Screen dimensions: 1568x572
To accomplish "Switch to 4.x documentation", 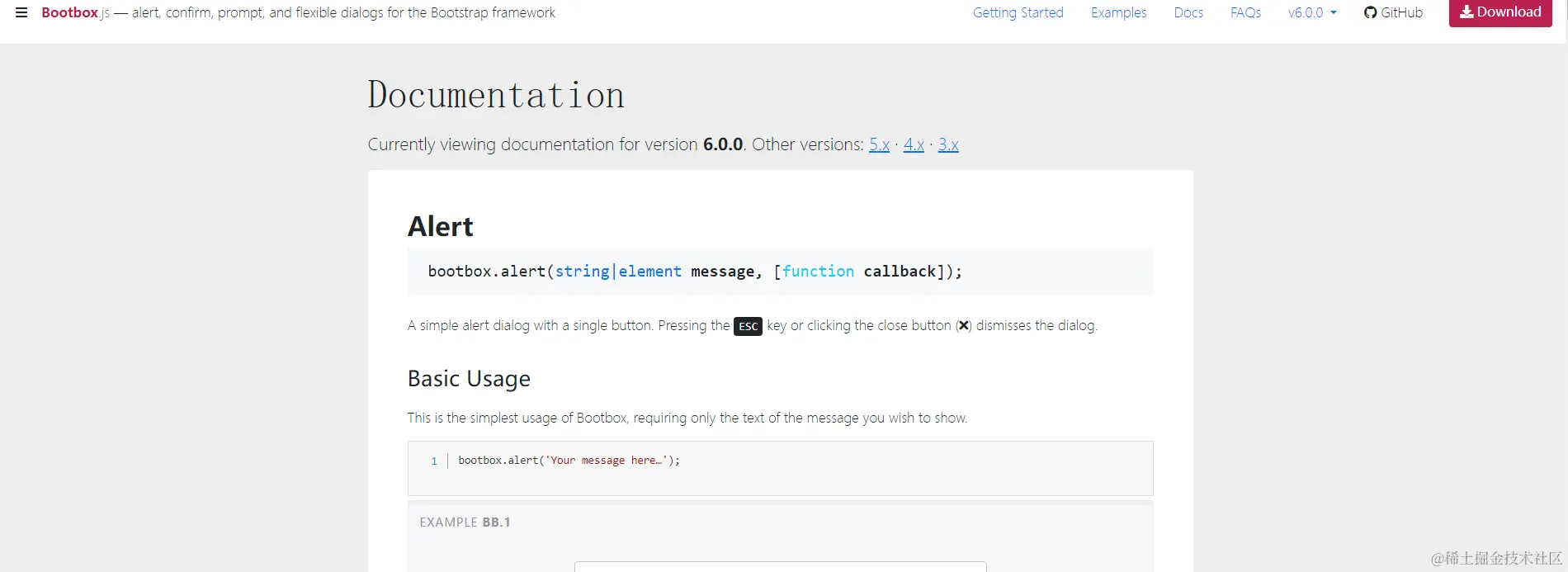I will click(x=914, y=144).
